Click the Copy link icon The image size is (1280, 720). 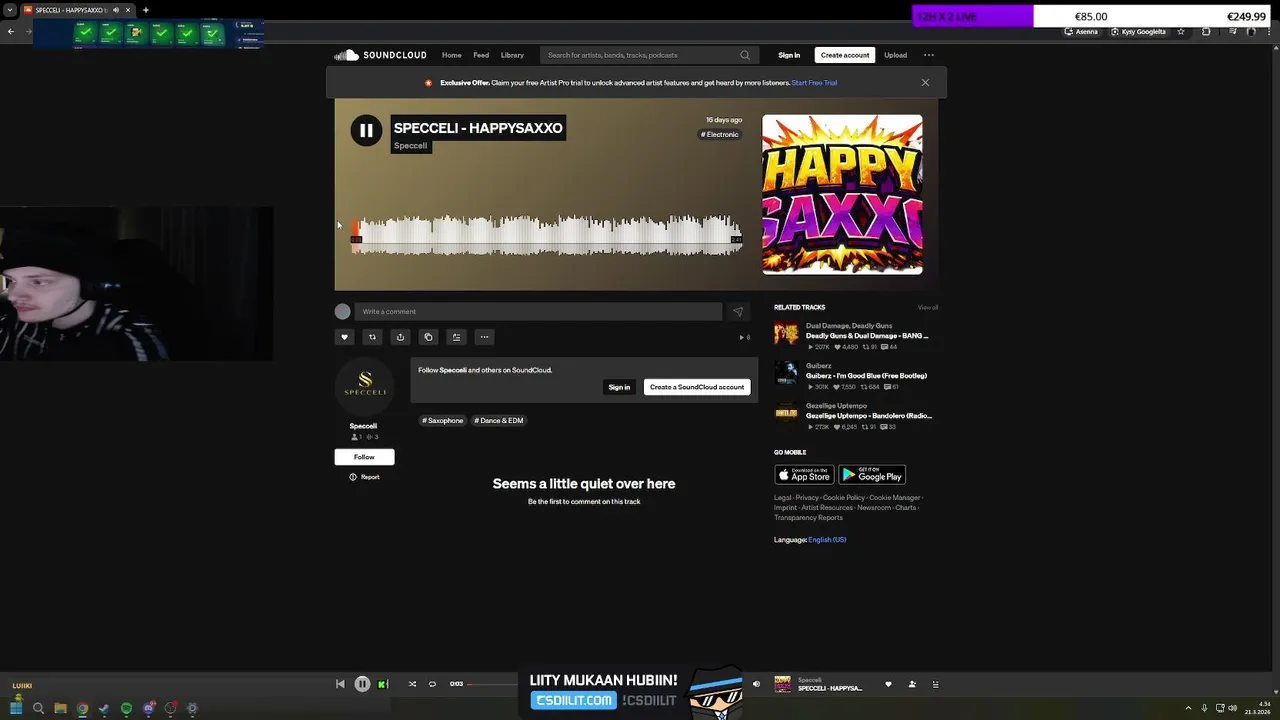tap(428, 337)
